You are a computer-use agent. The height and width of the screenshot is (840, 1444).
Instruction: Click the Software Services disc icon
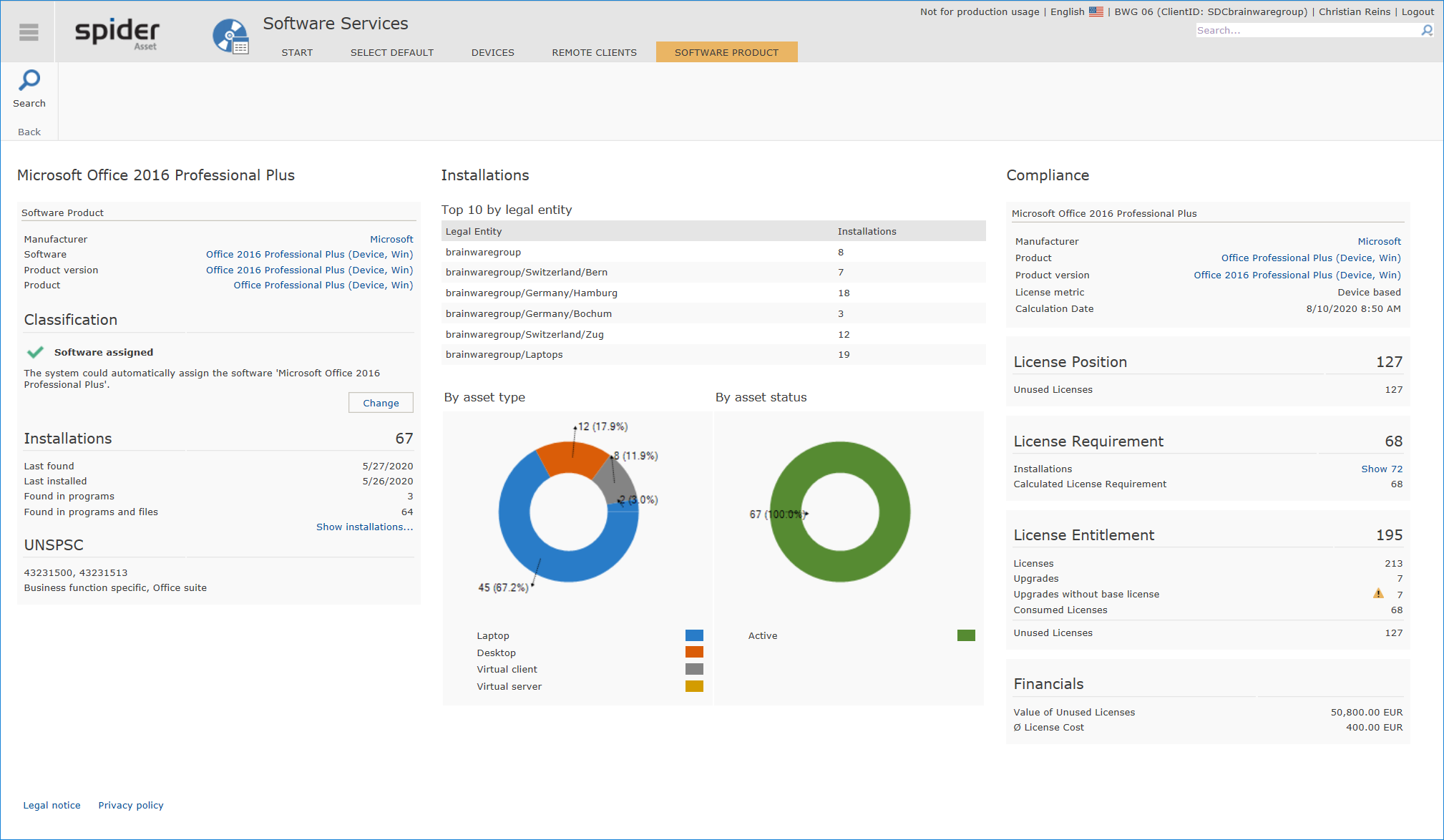tap(230, 36)
